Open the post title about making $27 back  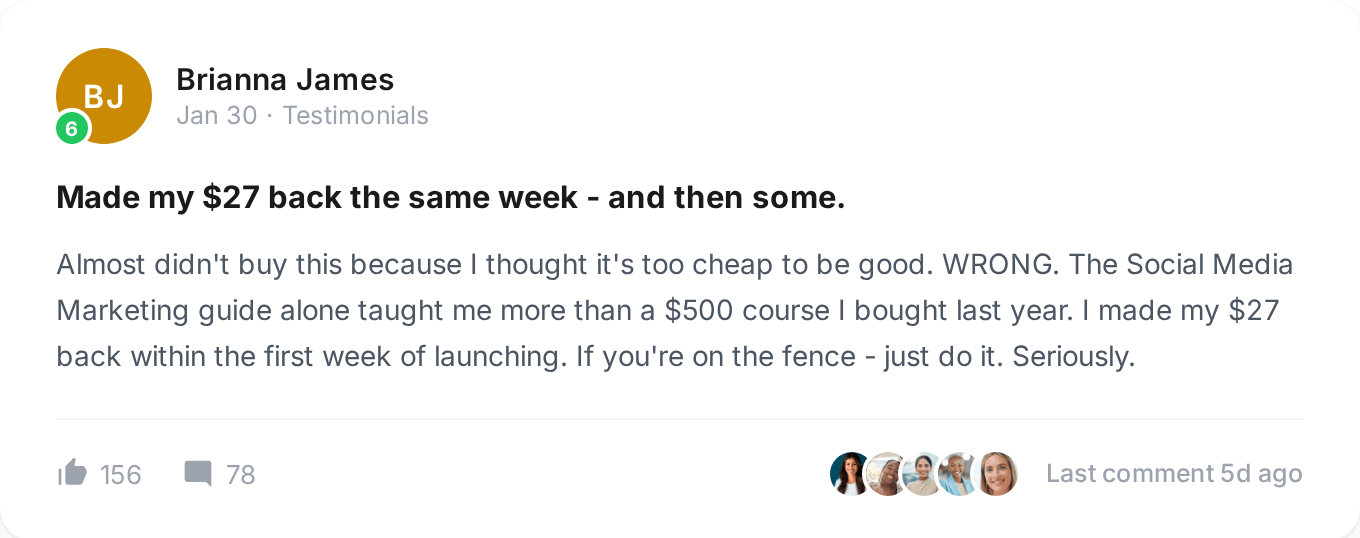(x=450, y=198)
